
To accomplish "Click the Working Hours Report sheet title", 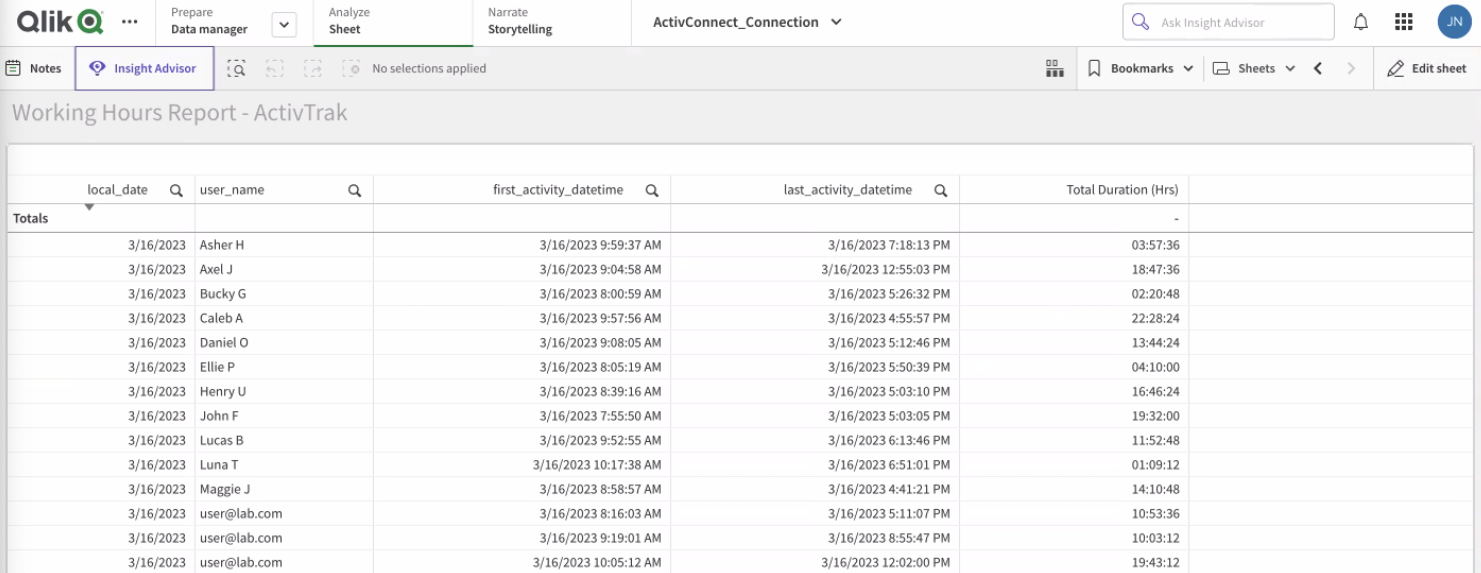I will pos(180,112).
